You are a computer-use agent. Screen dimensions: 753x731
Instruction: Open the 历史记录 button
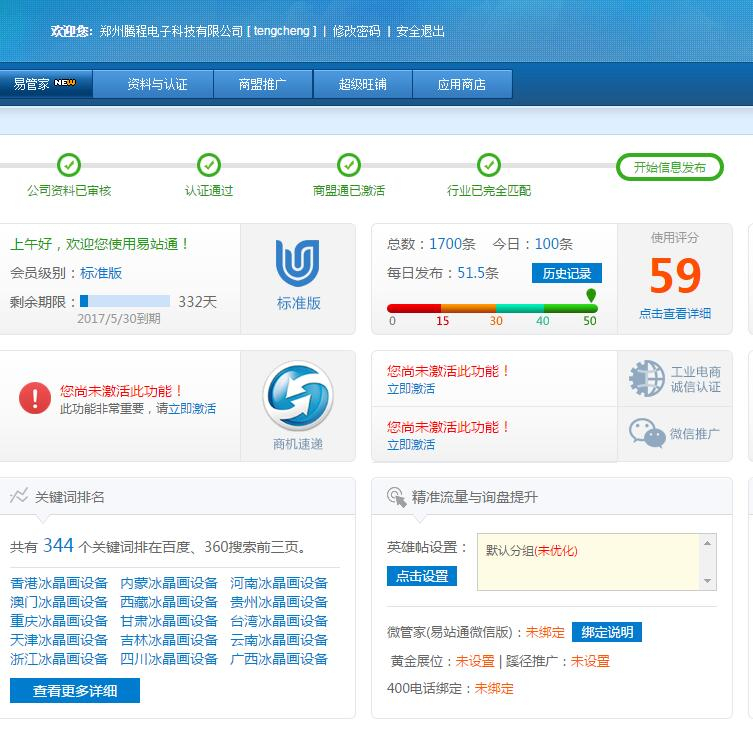[x=567, y=273]
